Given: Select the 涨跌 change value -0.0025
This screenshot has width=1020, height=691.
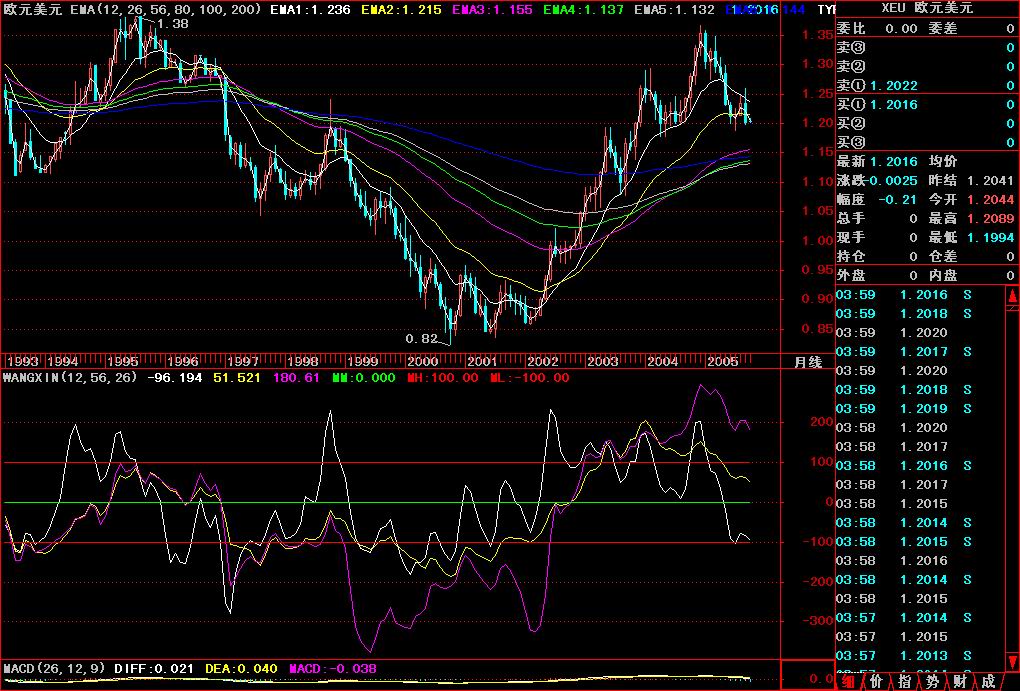Looking at the screenshot, I should (893, 180).
